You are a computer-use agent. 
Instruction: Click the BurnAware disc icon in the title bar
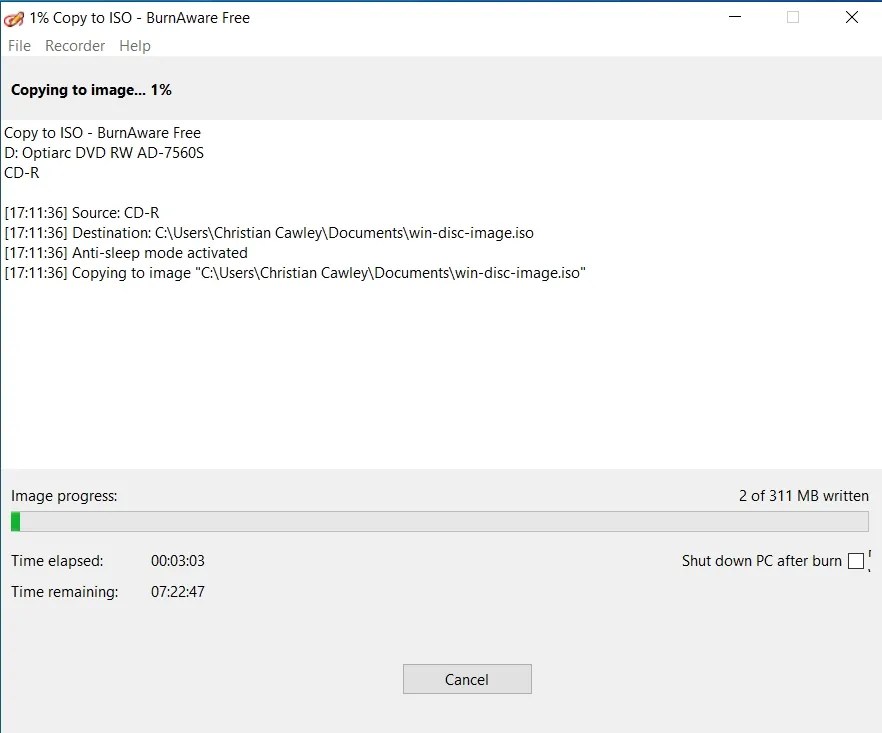coord(14,17)
